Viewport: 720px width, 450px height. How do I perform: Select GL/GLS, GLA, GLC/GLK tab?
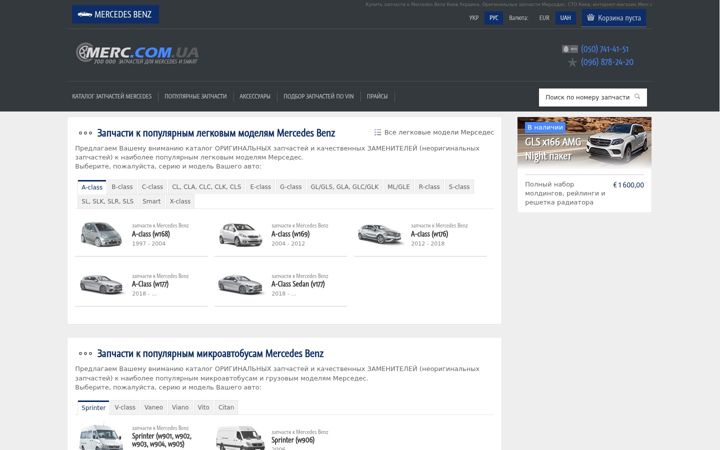click(x=344, y=187)
